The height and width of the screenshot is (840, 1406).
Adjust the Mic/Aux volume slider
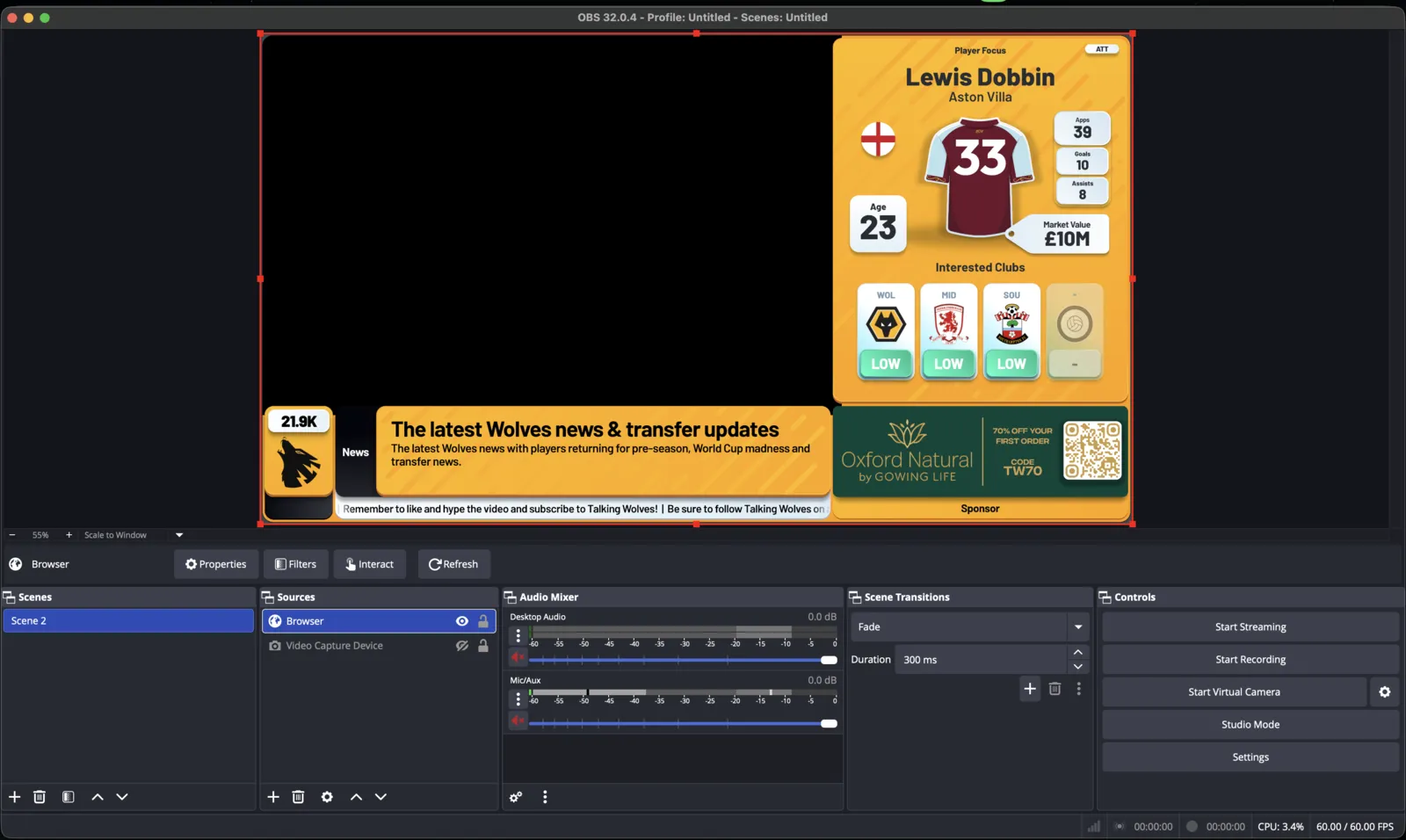(683, 723)
